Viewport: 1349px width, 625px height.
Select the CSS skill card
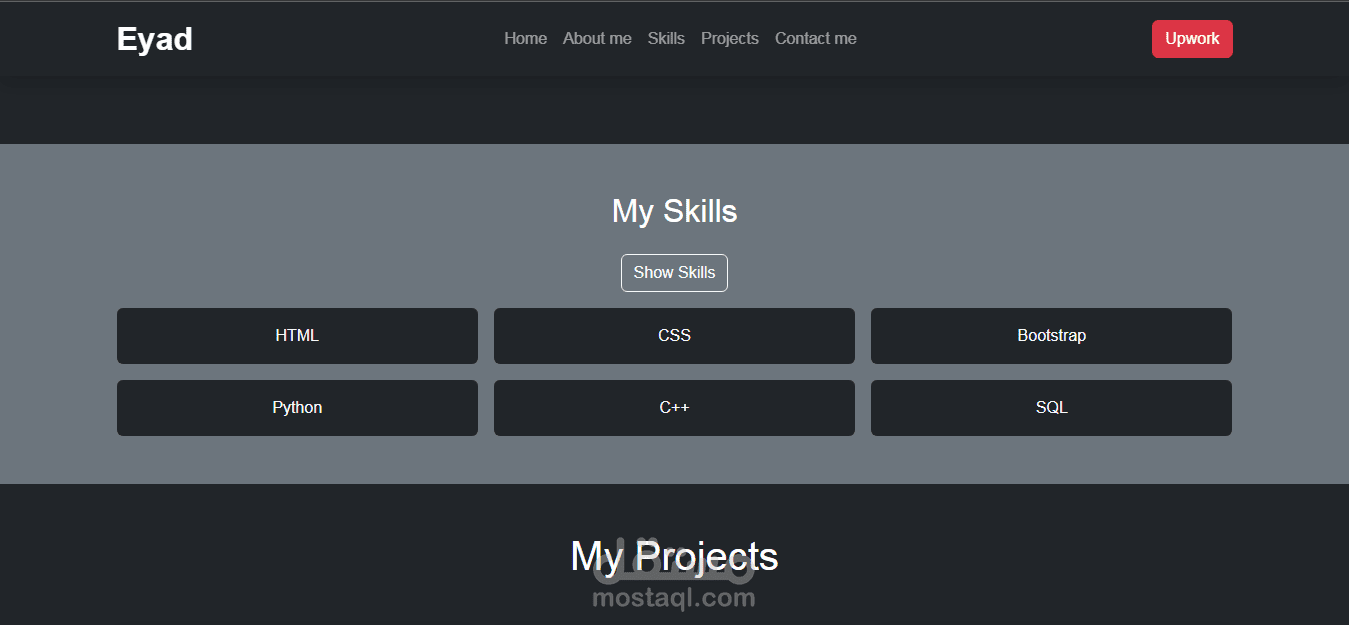674,336
